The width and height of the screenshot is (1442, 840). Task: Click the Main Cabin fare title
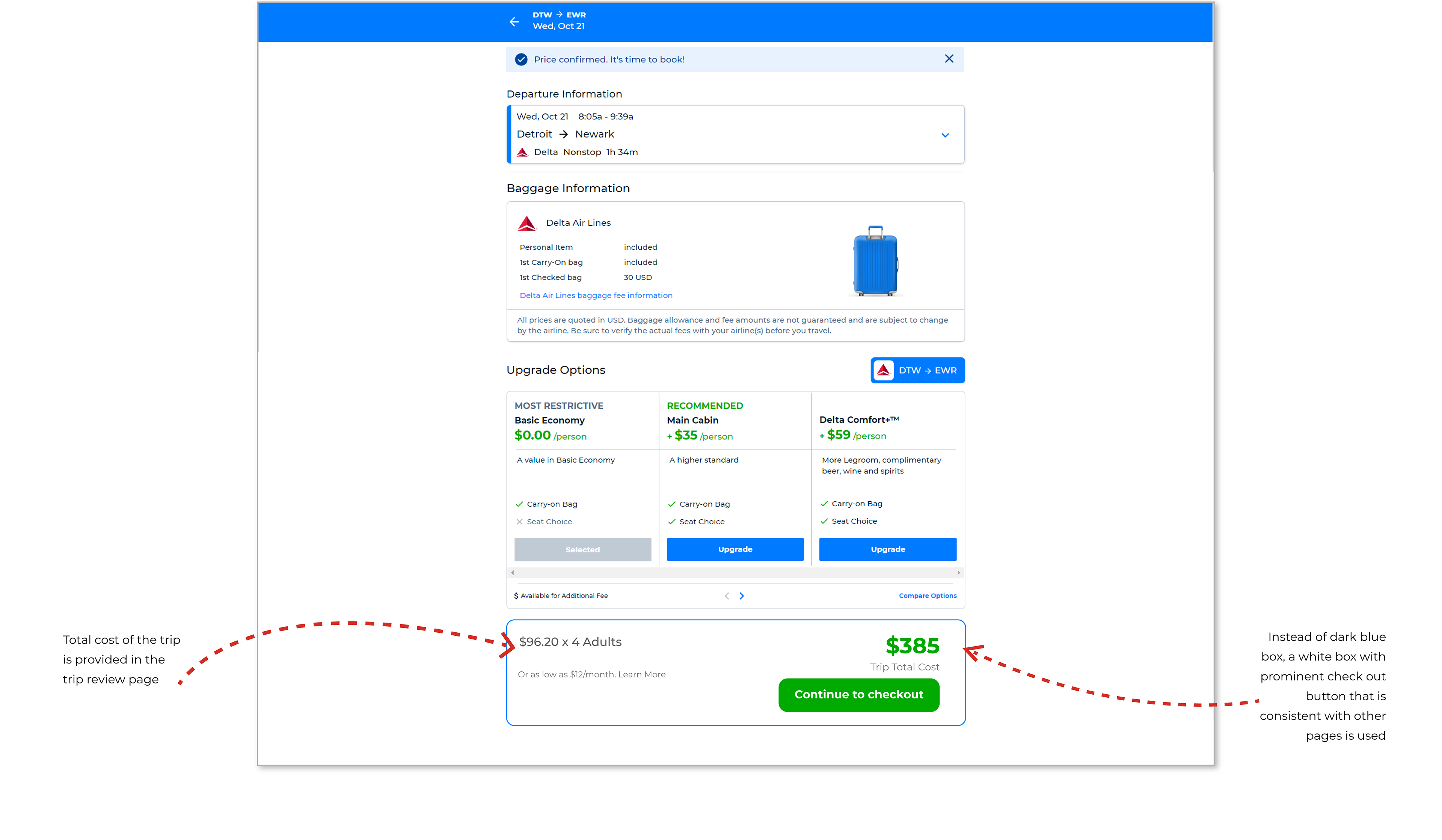pyautogui.click(x=692, y=420)
